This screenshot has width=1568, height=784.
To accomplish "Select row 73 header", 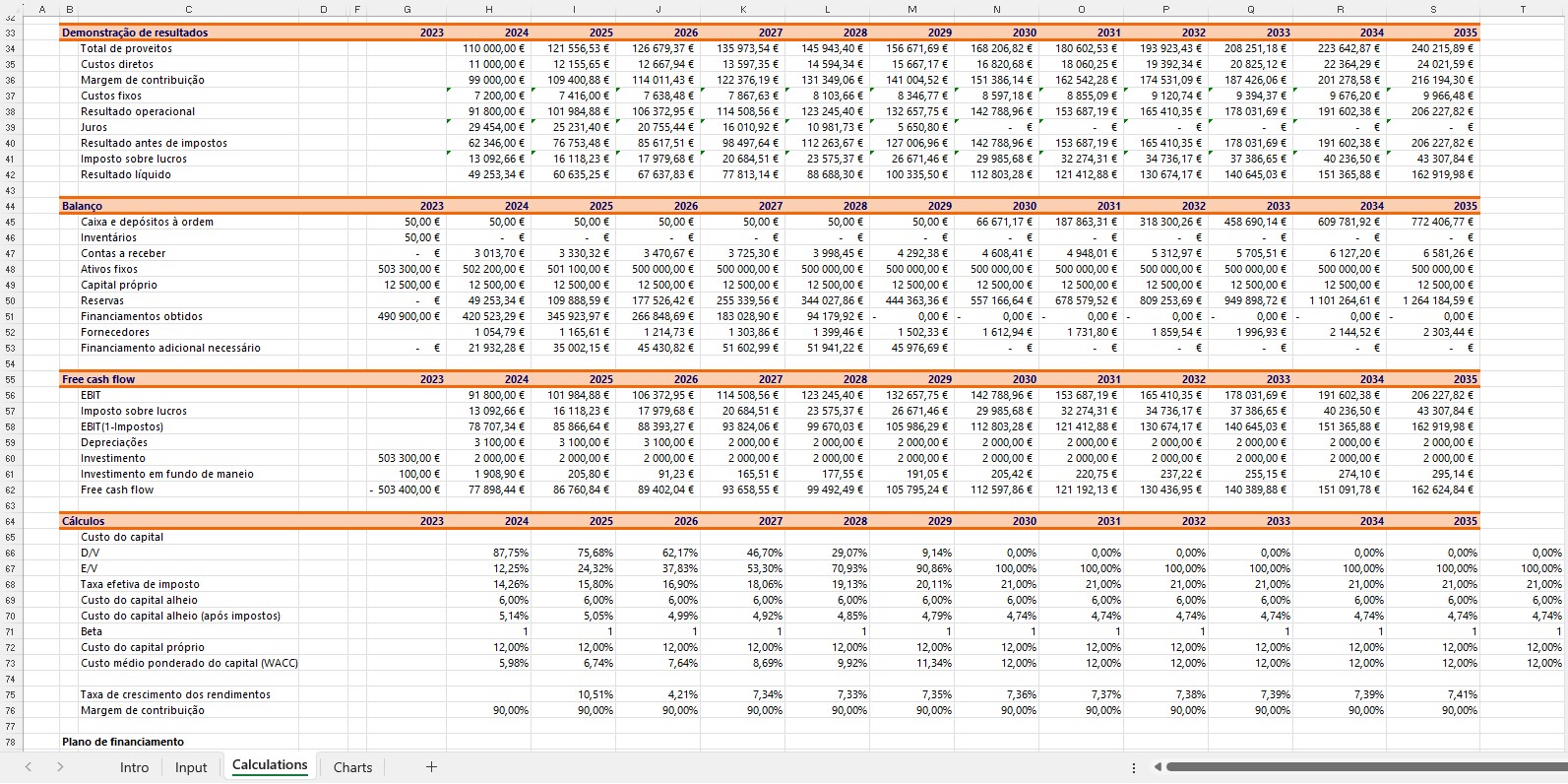I will 10,663.
